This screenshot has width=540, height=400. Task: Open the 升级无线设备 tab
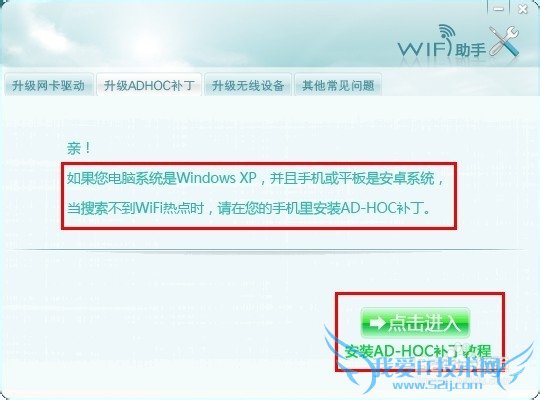click(248, 85)
